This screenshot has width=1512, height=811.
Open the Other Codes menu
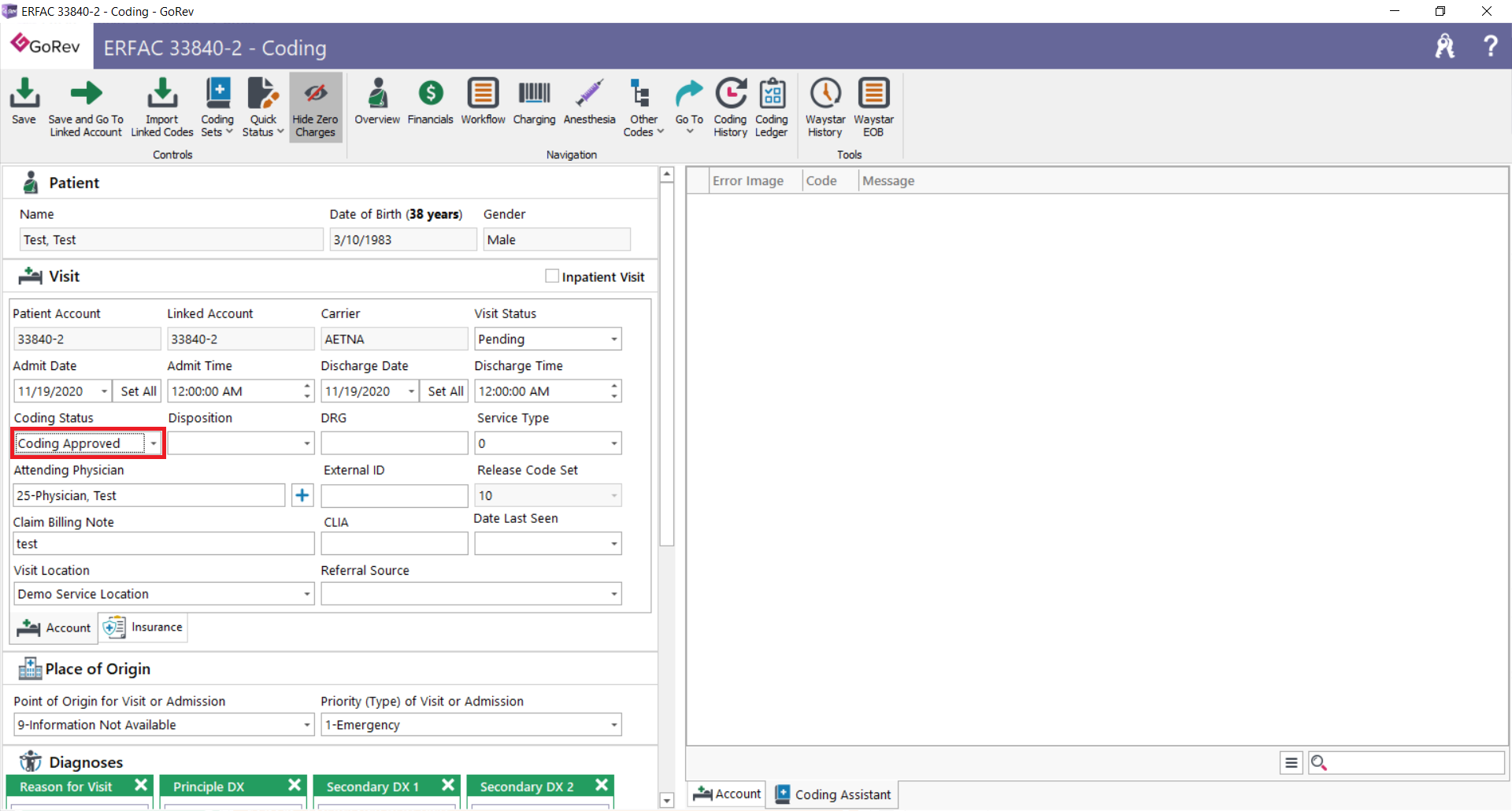tap(643, 107)
